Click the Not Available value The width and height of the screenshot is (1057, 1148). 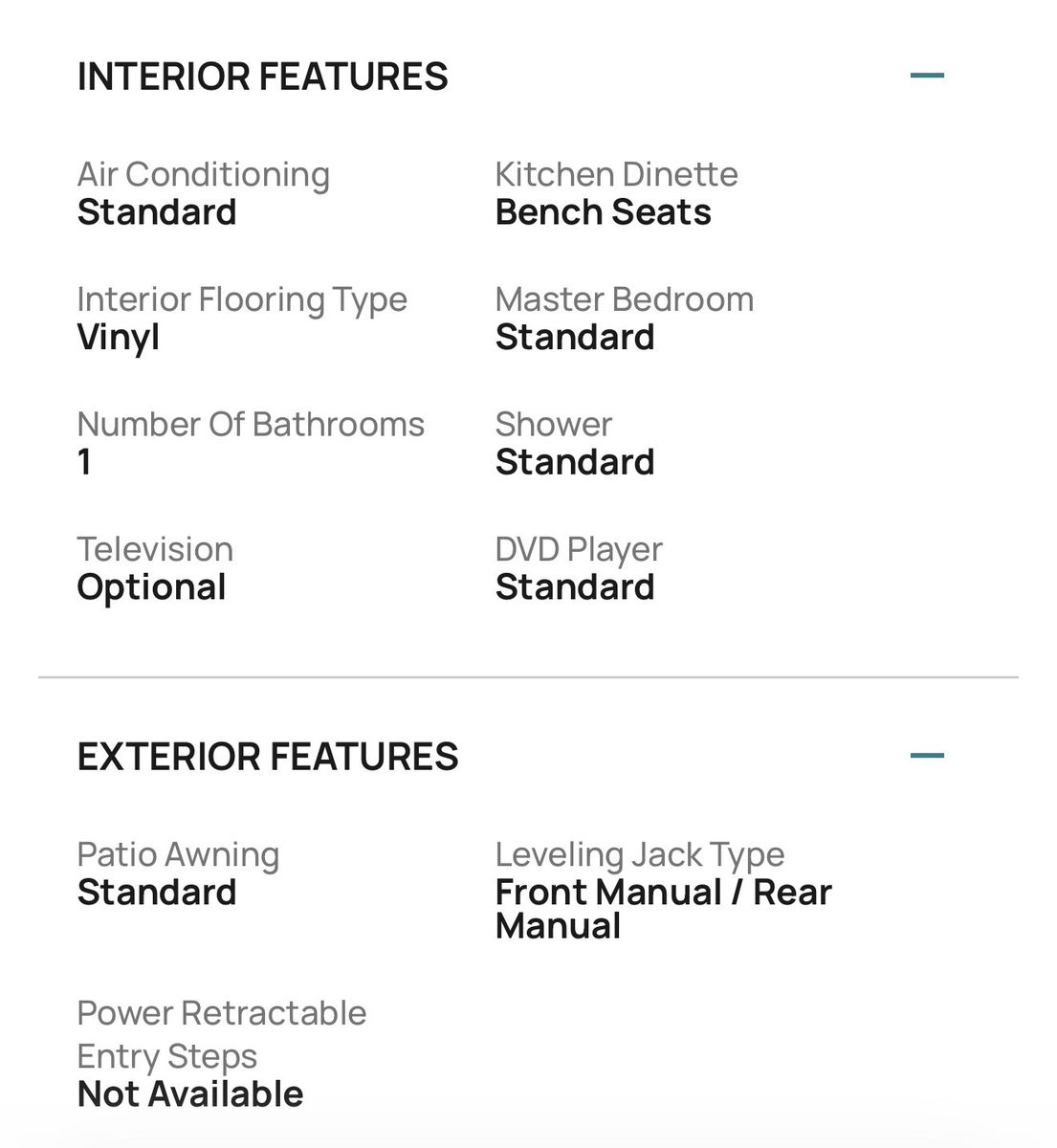[189, 1094]
